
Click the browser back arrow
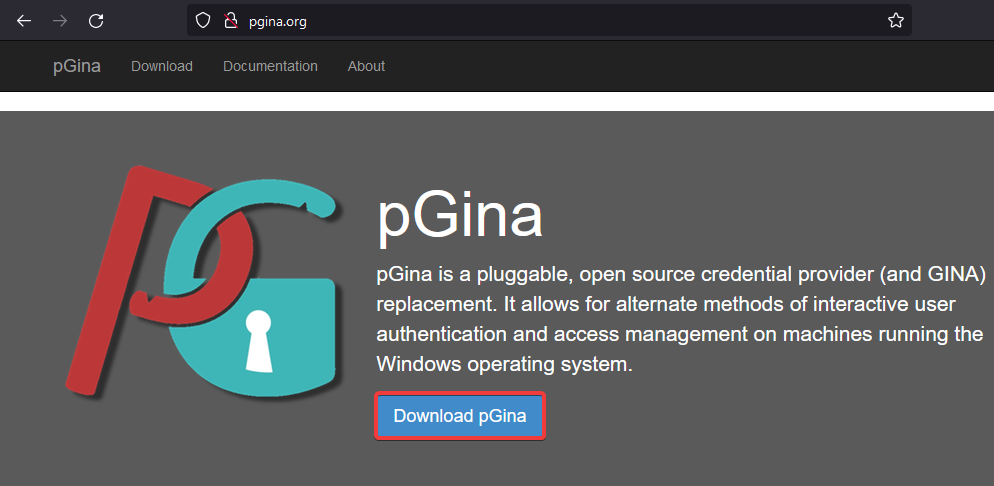point(24,20)
